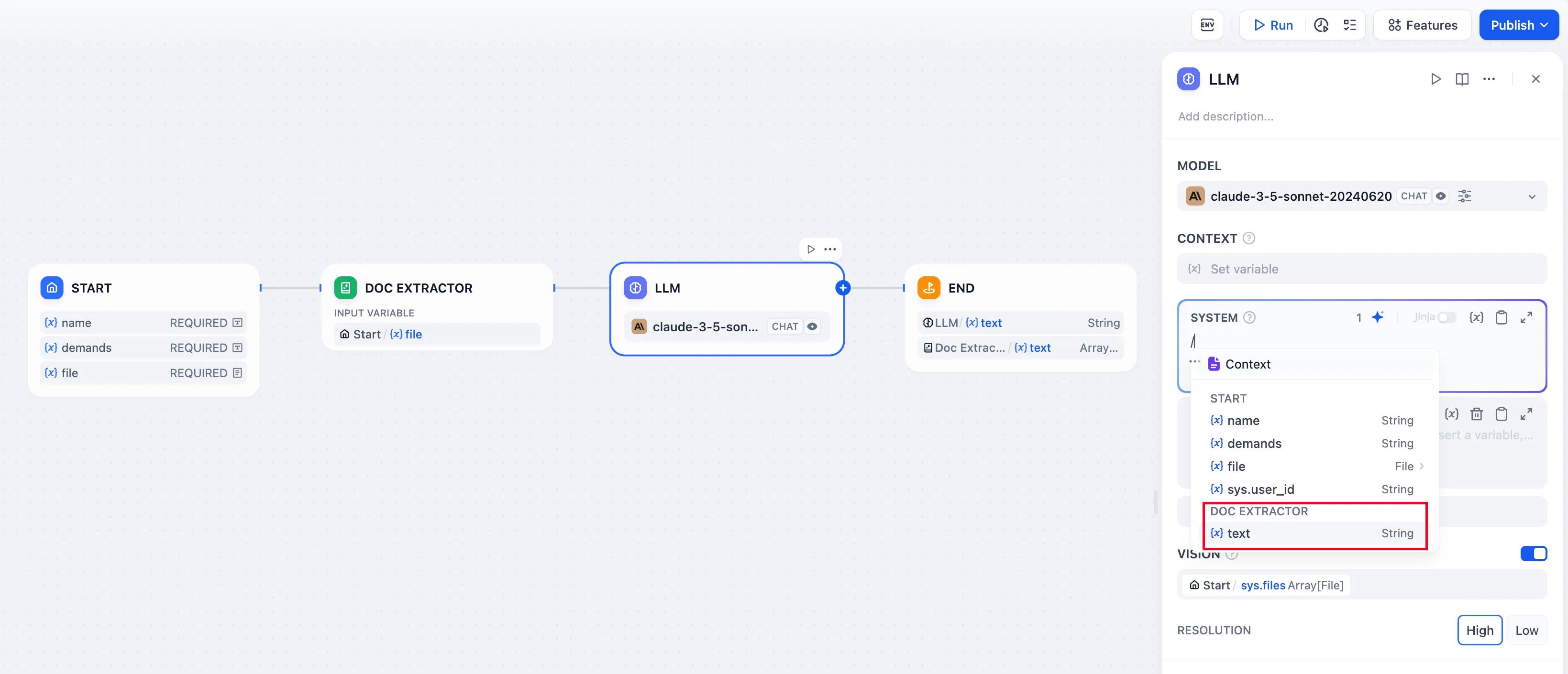Open the LLM panel help book icon
This screenshot has height=674, width=1568.
pyautogui.click(x=1461, y=79)
